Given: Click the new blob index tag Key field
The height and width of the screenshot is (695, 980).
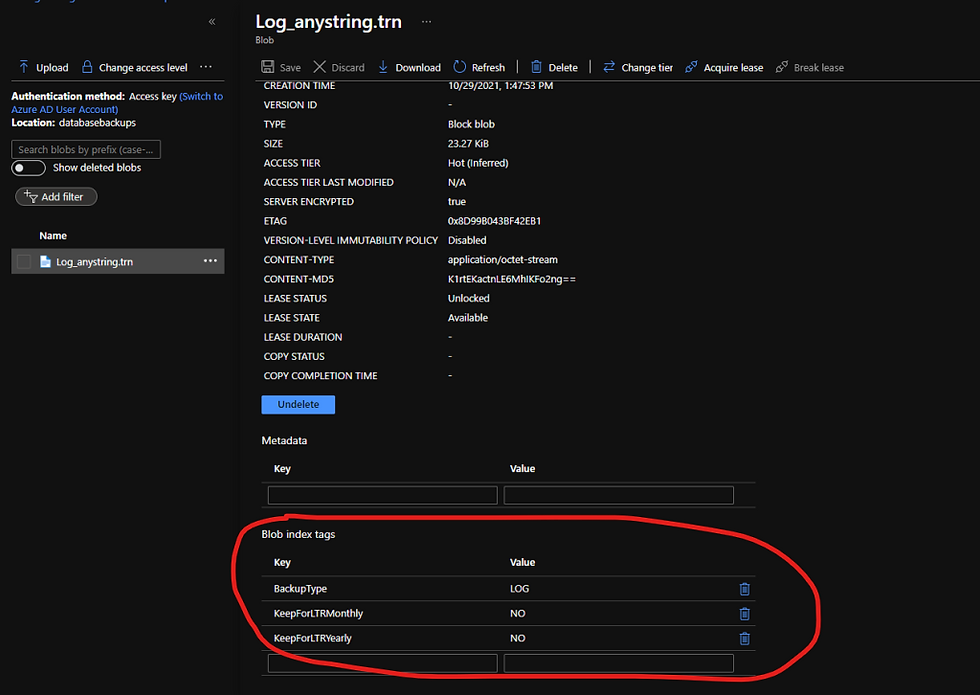Looking at the screenshot, I should tap(382, 663).
